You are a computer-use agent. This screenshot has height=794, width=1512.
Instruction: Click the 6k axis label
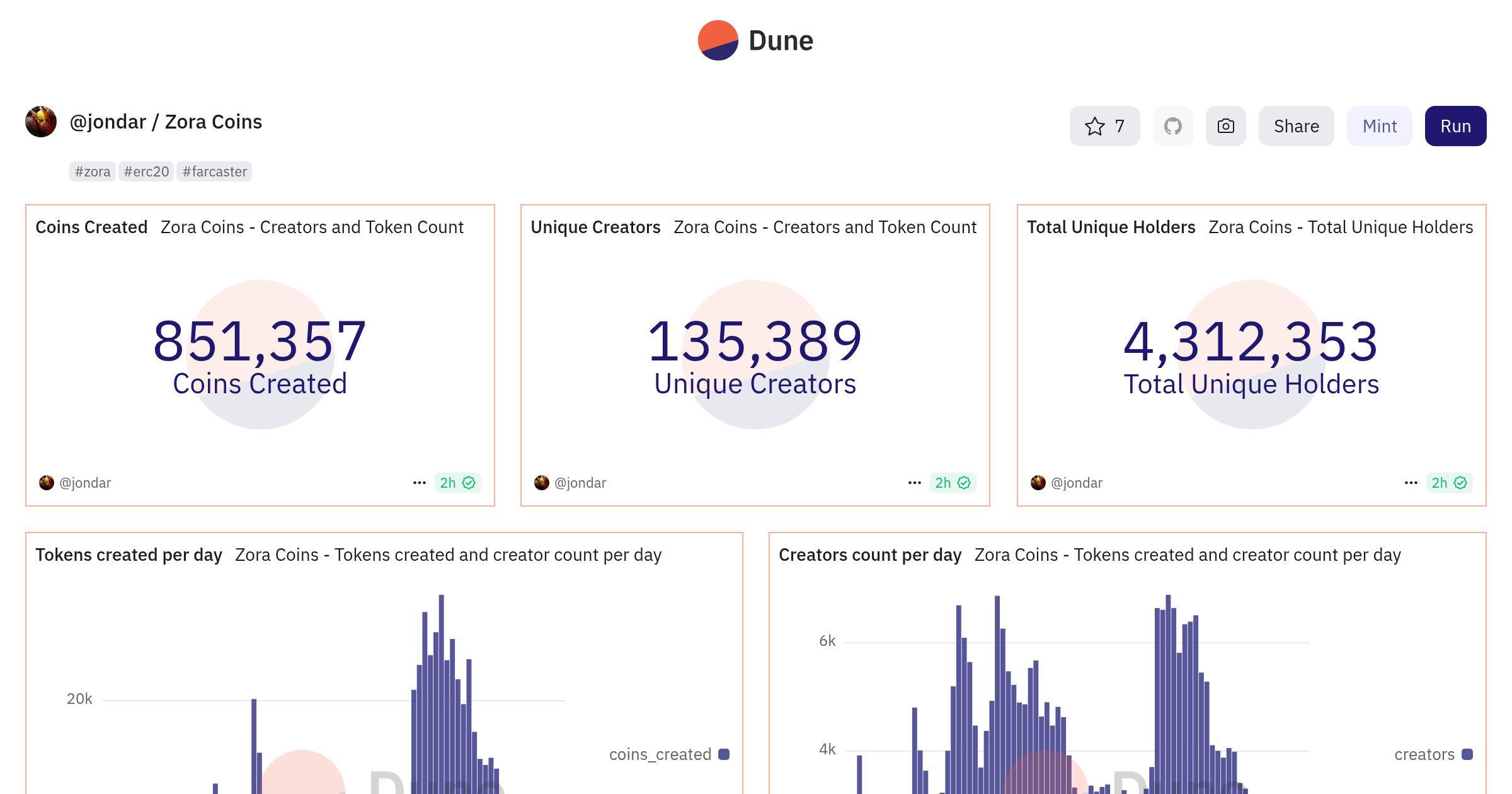(827, 641)
